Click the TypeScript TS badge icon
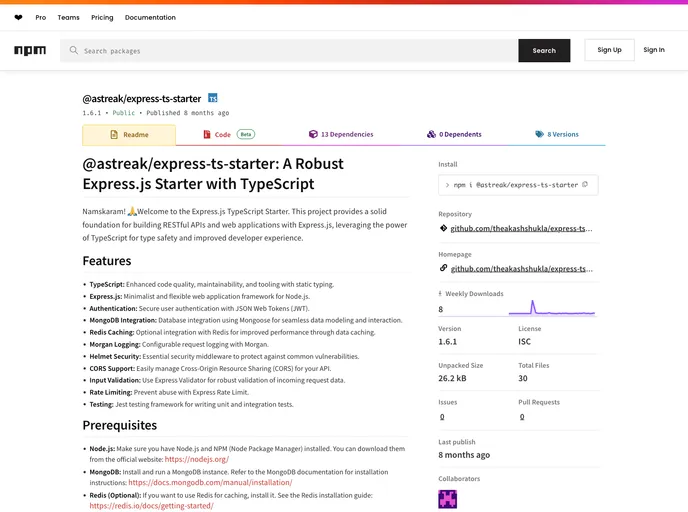The image size is (688, 512). [213, 98]
